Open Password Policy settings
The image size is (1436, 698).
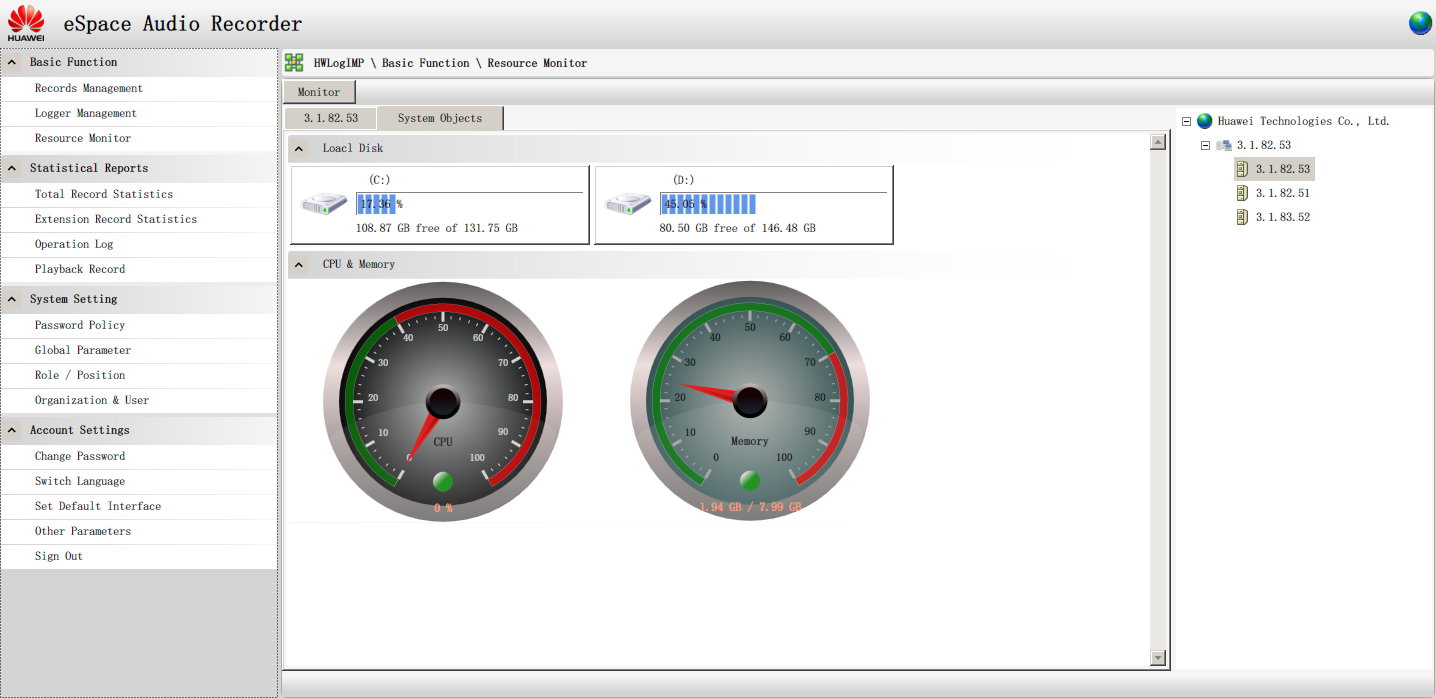(x=80, y=325)
